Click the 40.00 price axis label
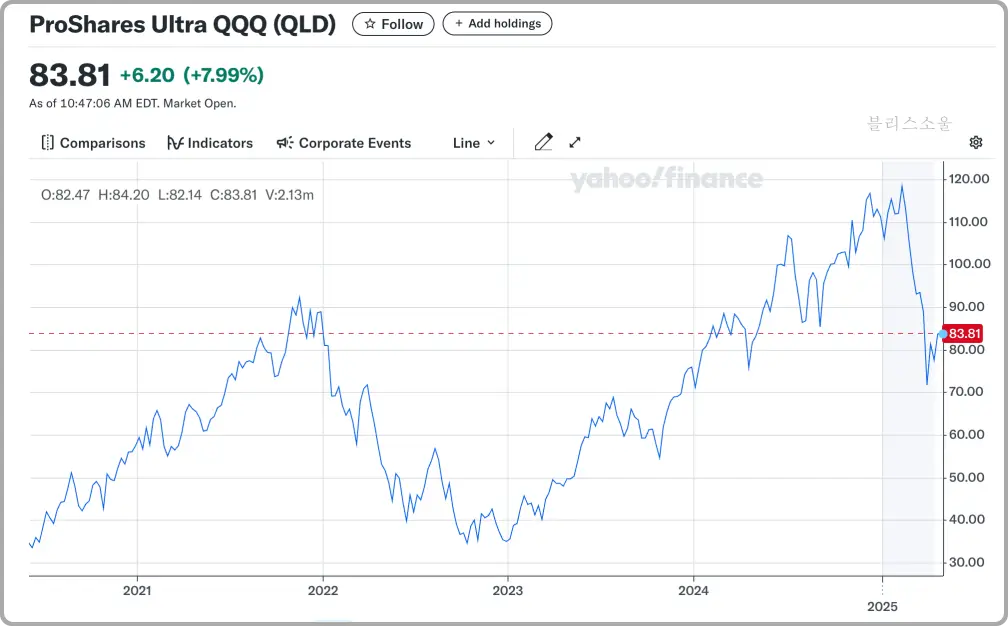 coord(967,519)
